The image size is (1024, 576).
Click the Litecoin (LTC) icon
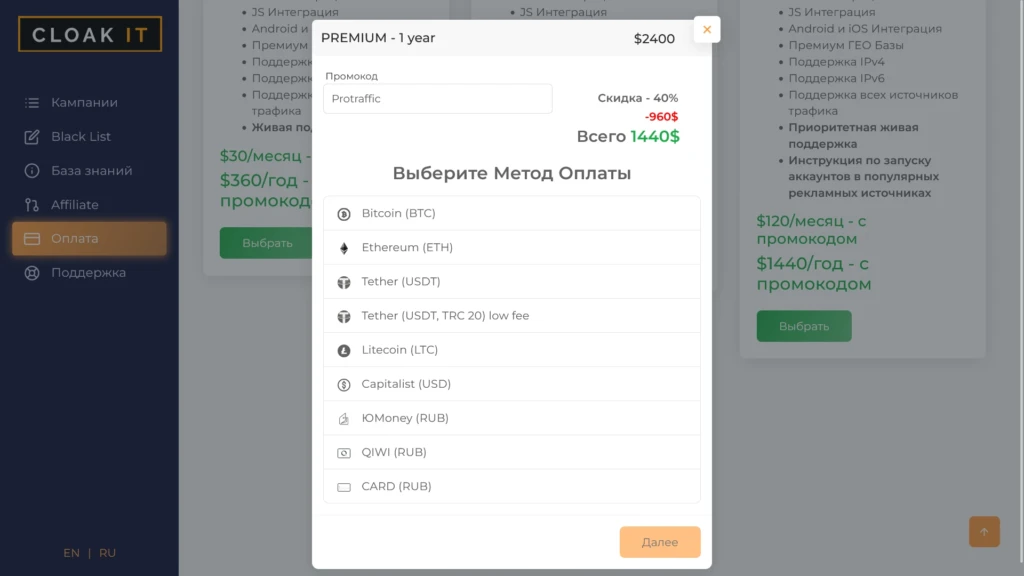coord(344,351)
